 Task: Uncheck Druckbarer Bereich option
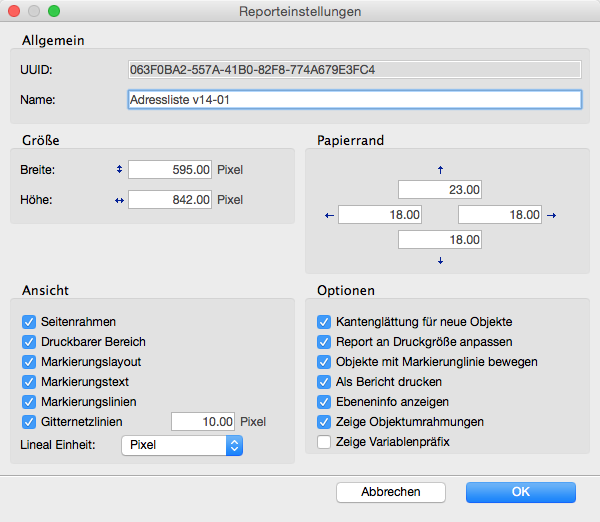[28, 342]
